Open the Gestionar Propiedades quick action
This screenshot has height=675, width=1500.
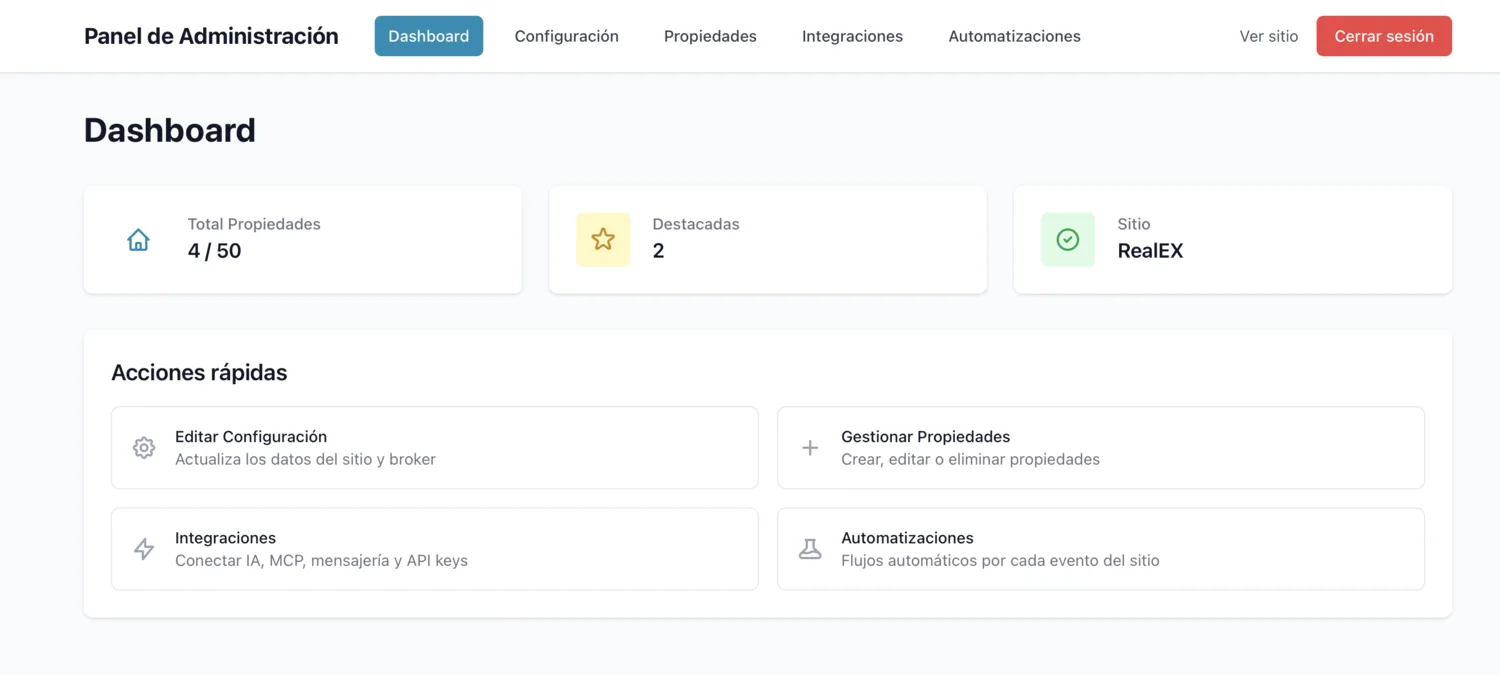(x=1101, y=448)
